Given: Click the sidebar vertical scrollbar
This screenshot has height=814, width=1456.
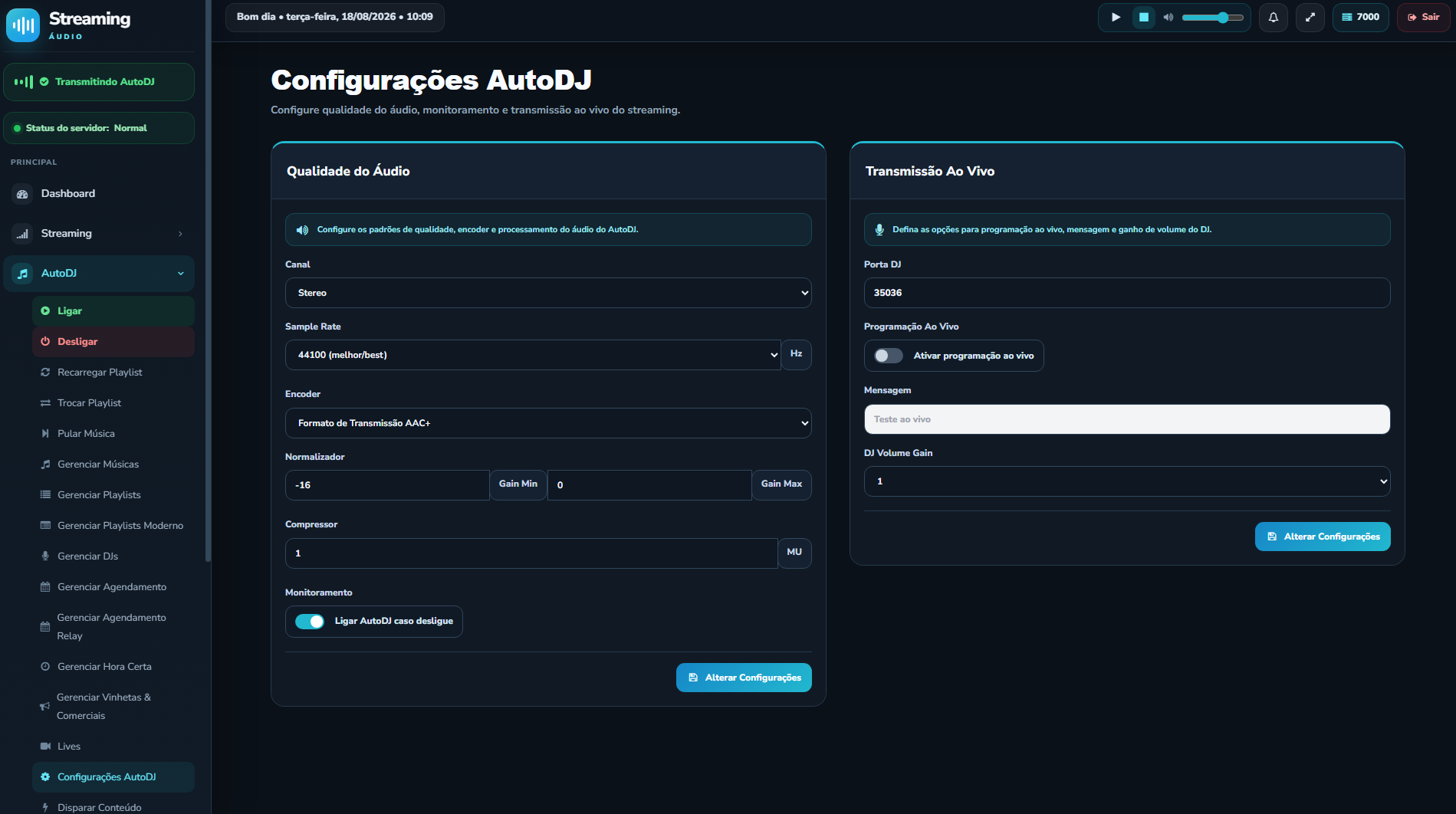Looking at the screenshot, I should (208, 281).
